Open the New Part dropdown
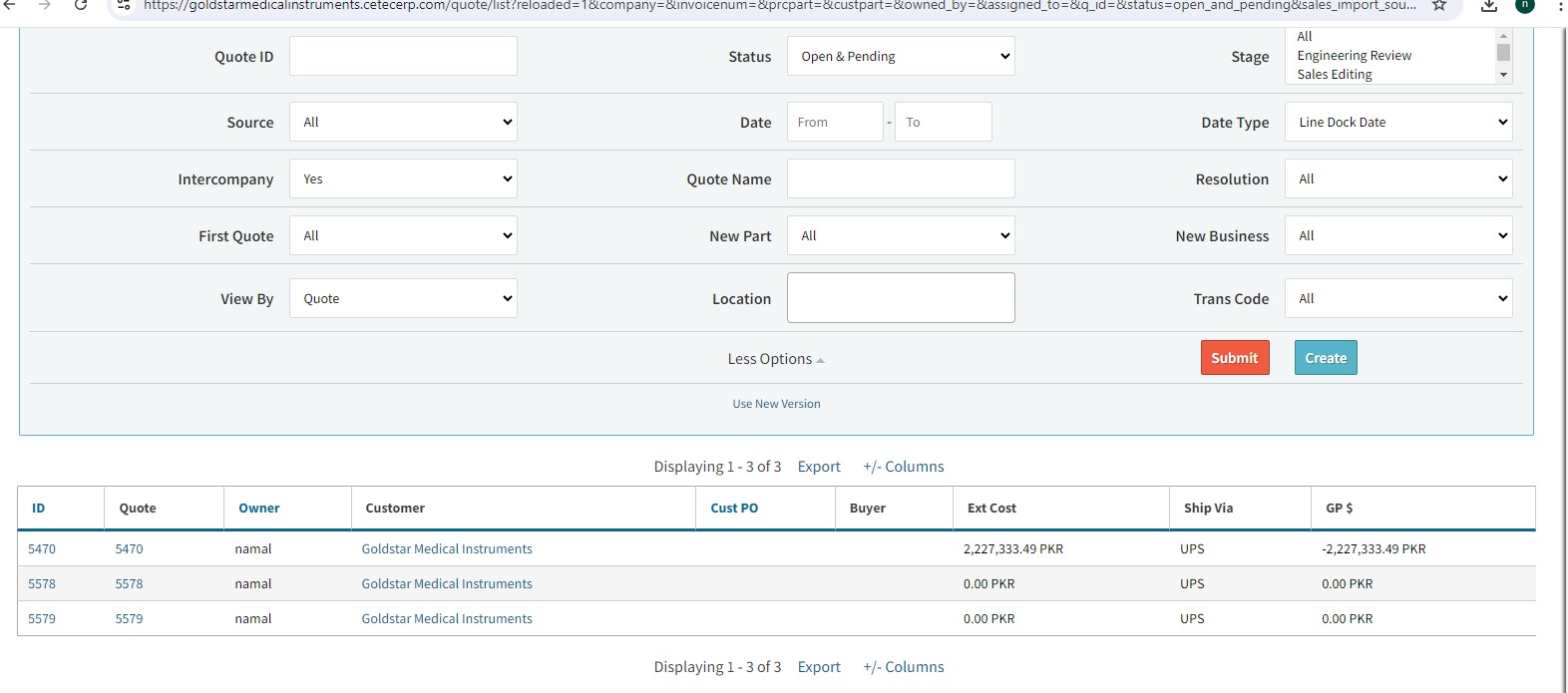This screenshot has height=693, width=1568. pyautogui.click(x=901, y=235)
